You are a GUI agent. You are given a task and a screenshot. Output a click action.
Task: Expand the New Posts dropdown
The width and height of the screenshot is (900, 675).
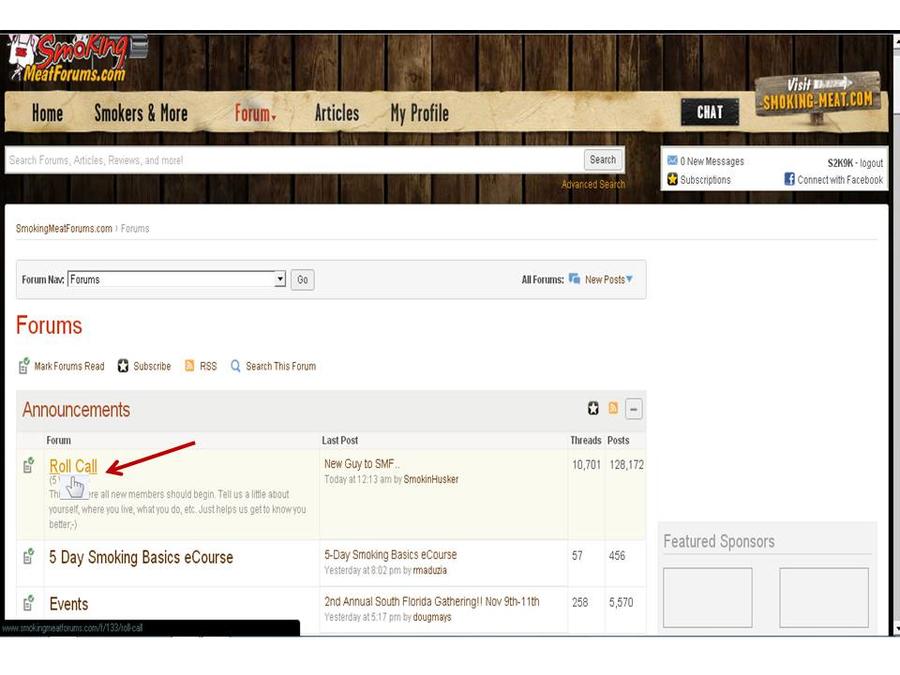pos(629,279)
